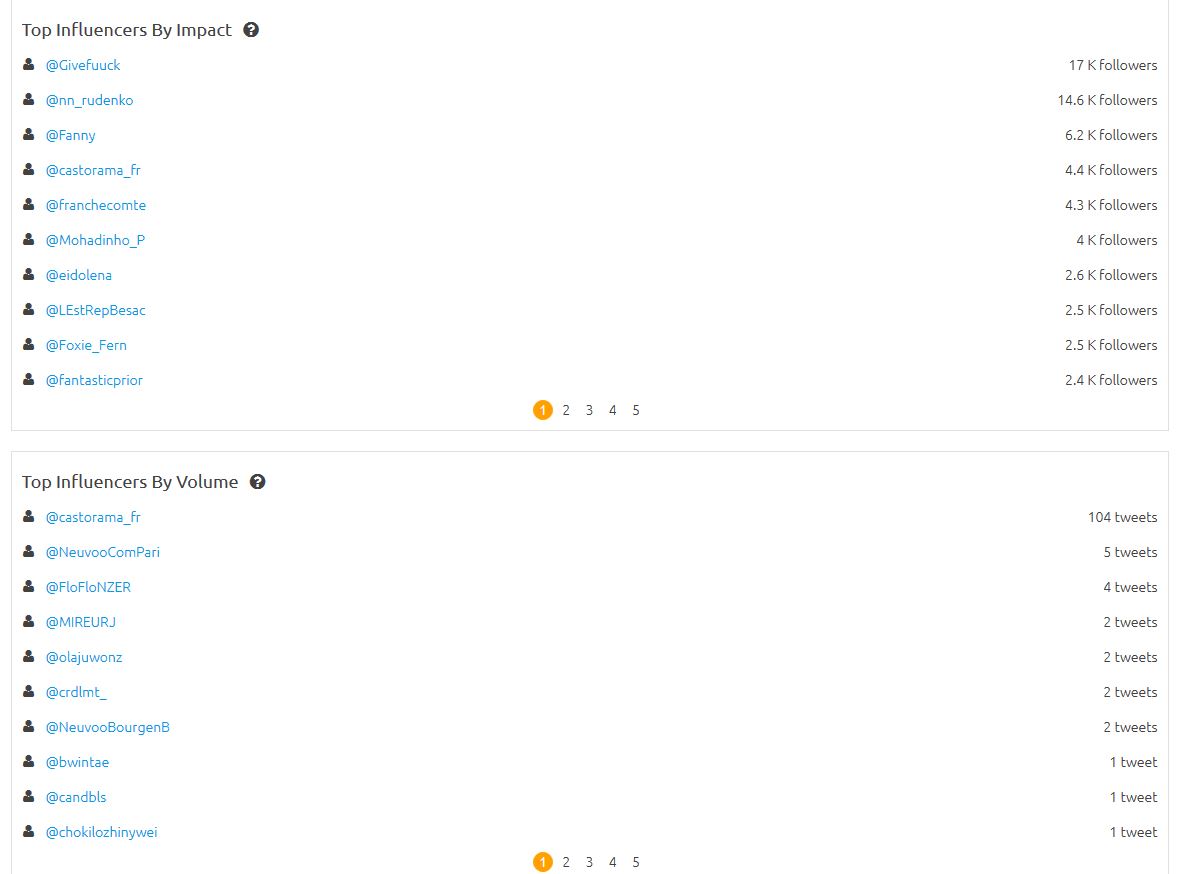The image size is (1180, 874).
Task: Click the user icon beside @NeuvooComPari
Action: pyautogui.click(x=29, y=551)
